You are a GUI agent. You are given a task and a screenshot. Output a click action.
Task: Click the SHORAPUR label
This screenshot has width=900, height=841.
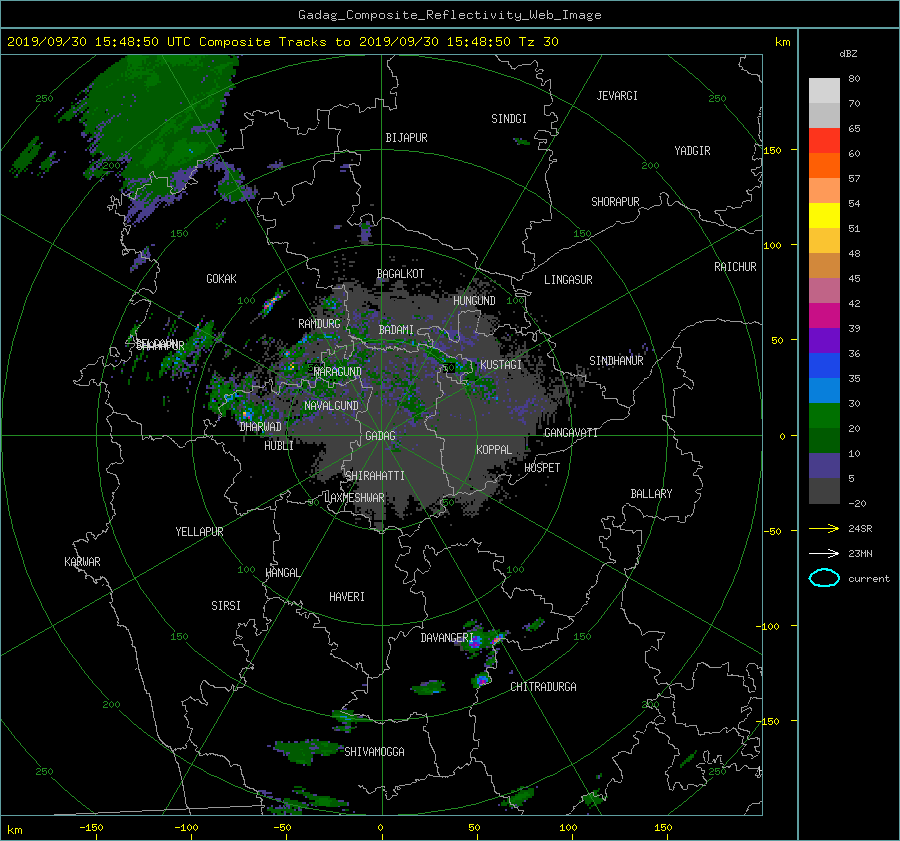[615, 202]
